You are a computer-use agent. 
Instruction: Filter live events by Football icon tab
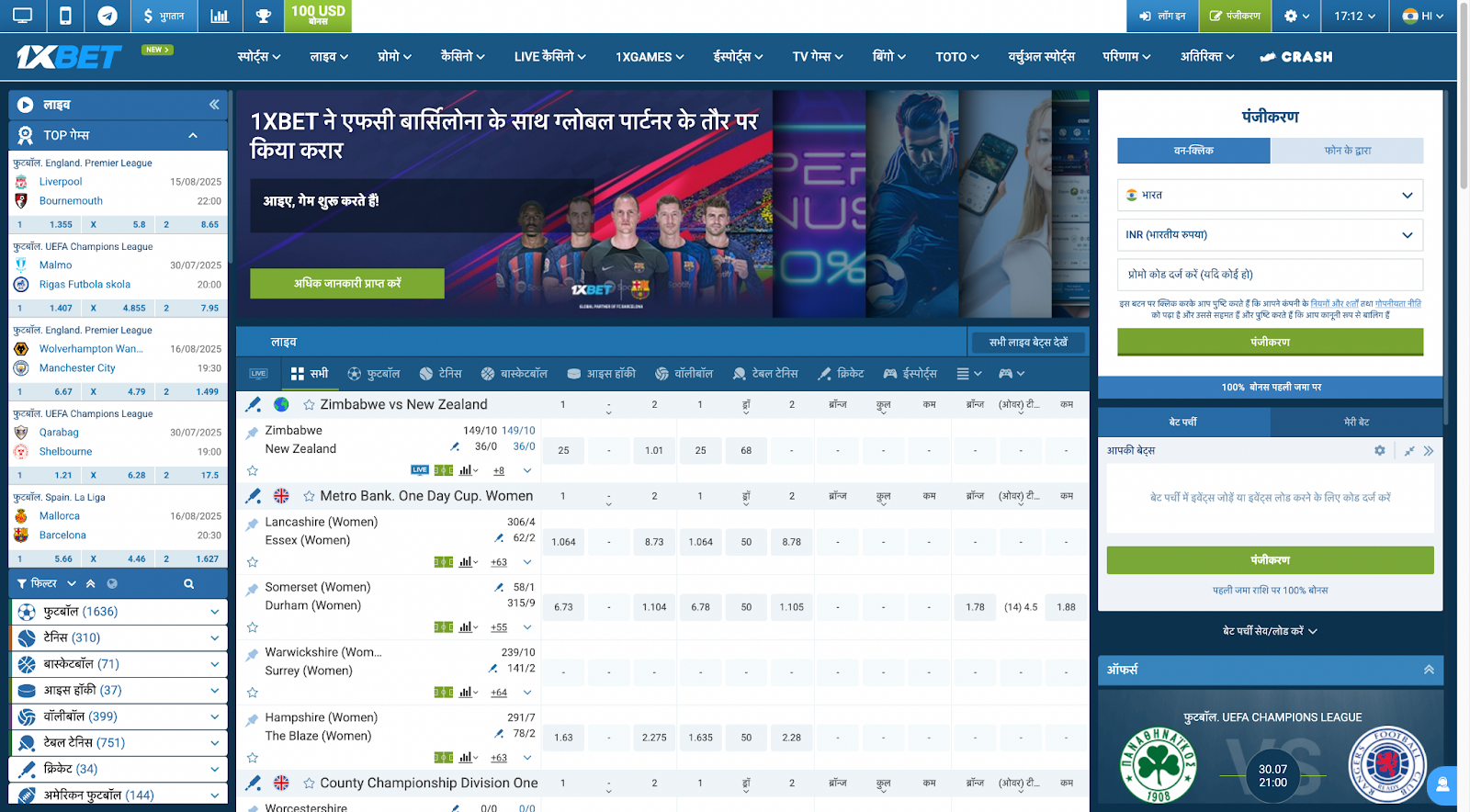coord(374,374)
